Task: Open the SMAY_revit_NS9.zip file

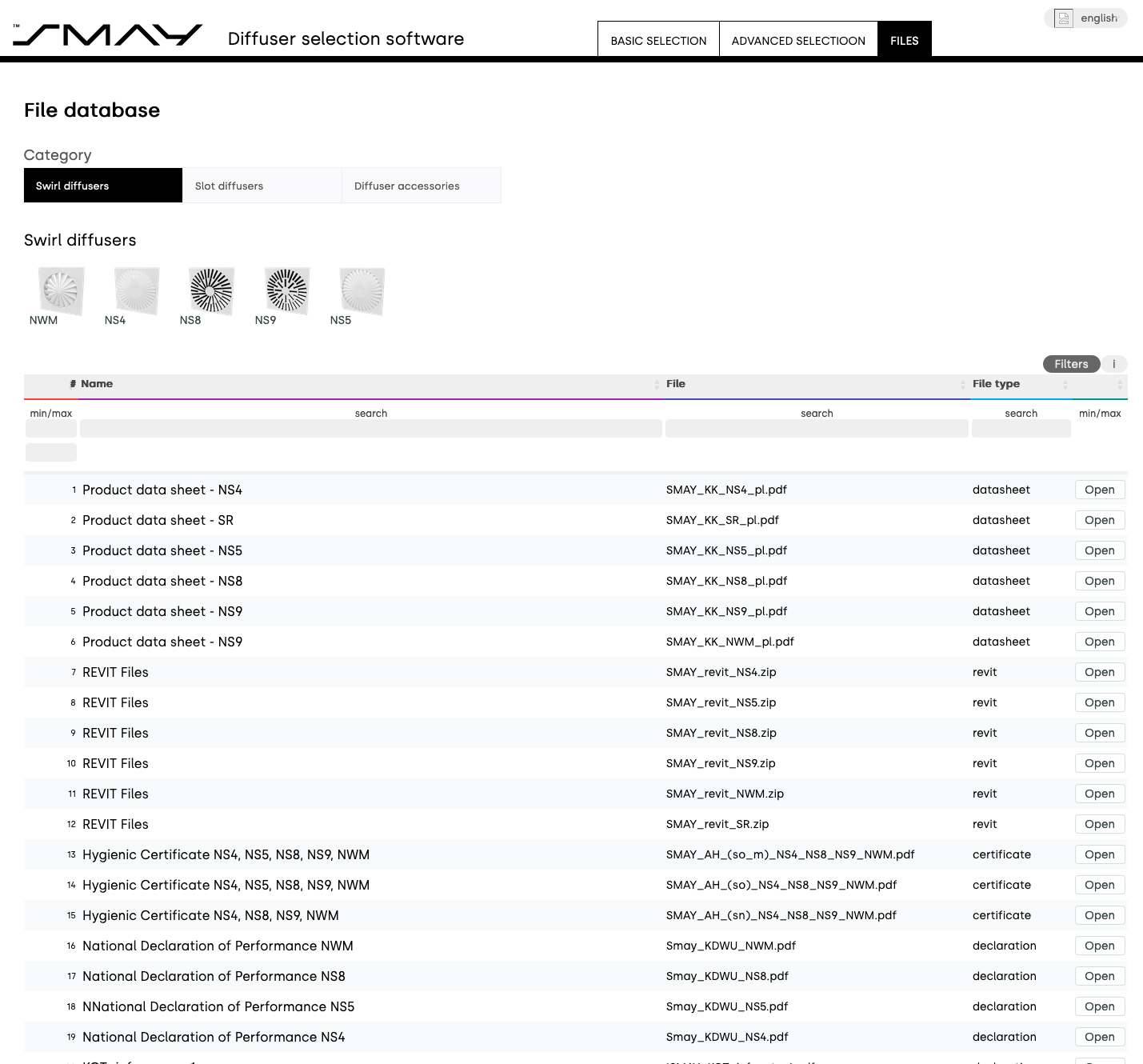Action: coord(1100,763)
